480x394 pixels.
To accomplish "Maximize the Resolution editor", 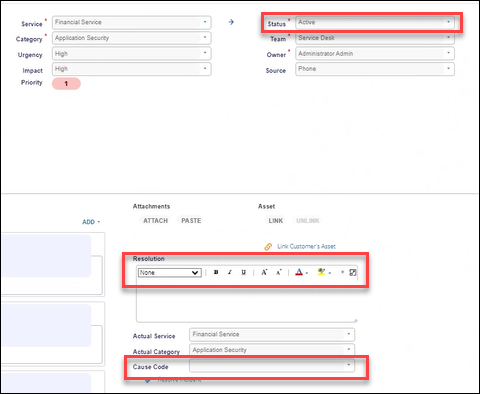I will point(353,272).
